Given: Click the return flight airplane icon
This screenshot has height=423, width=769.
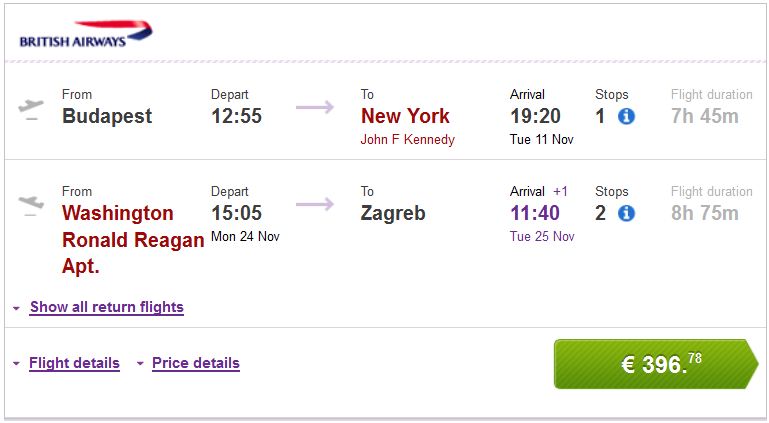Looking at the screenshot, I should coord(31,205).
